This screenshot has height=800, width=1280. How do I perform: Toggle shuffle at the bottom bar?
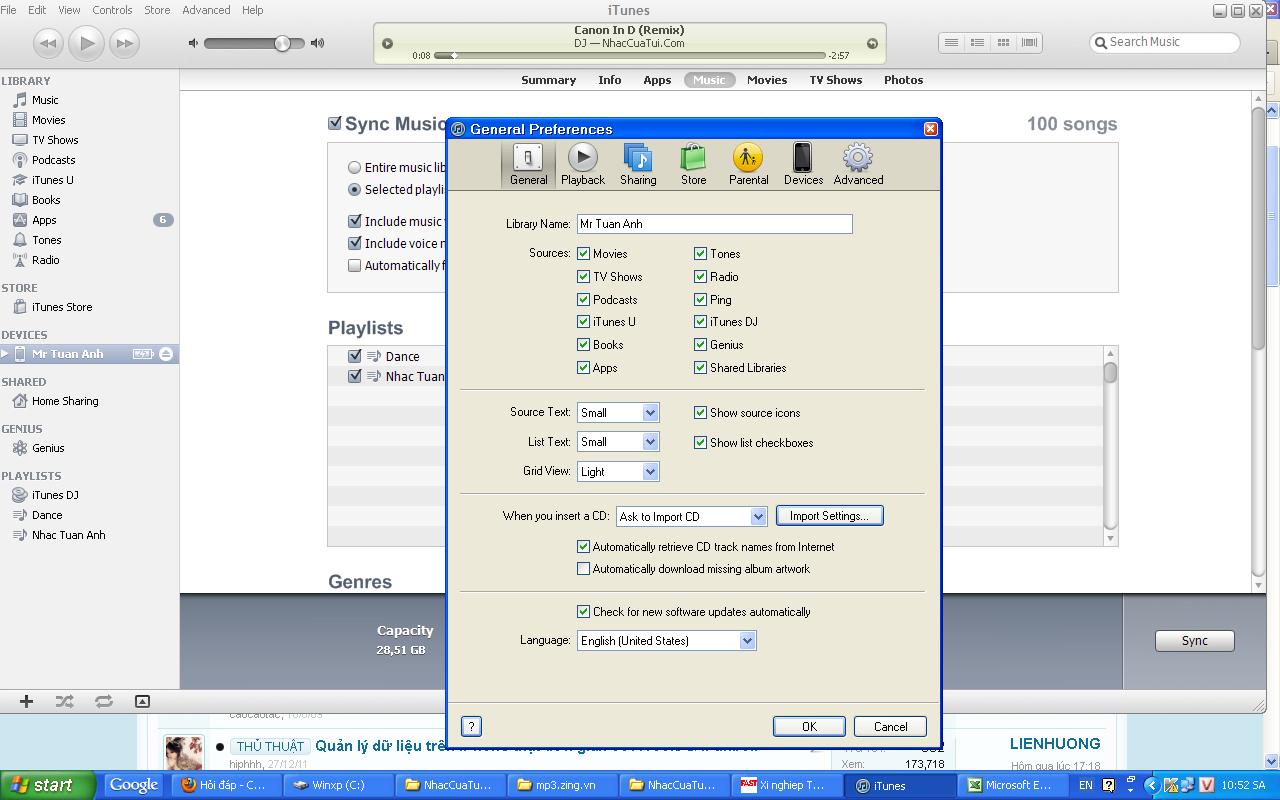[x=65, y=701]
